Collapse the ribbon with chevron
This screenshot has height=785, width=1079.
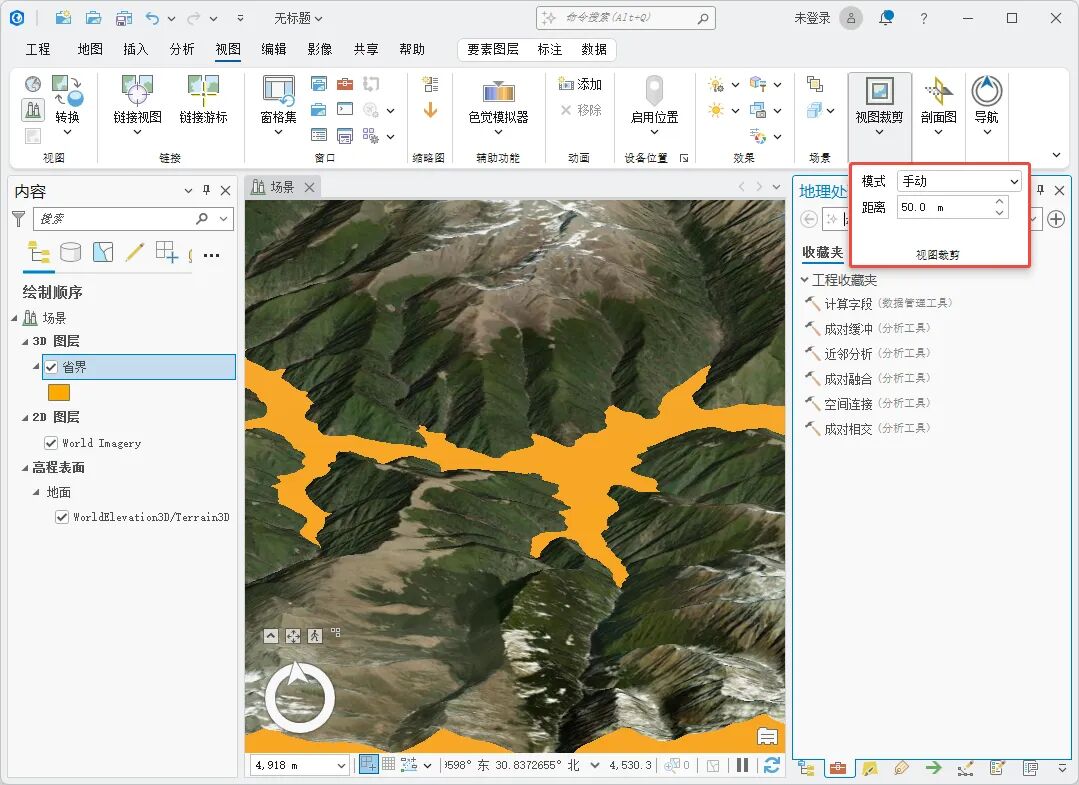pyautogui.click(x=1056, y=155)
